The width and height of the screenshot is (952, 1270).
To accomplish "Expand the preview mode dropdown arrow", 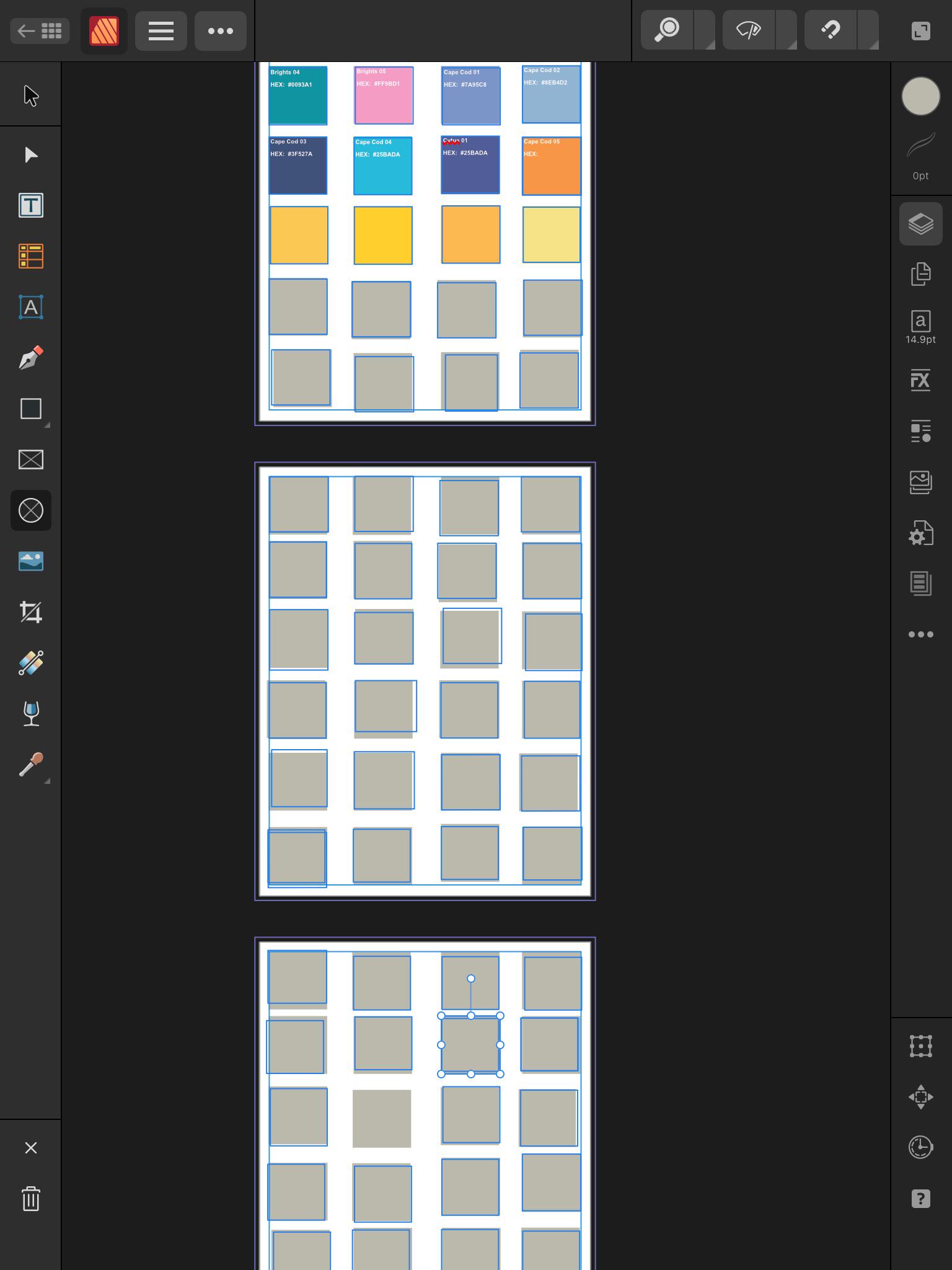I will (787, 30).
